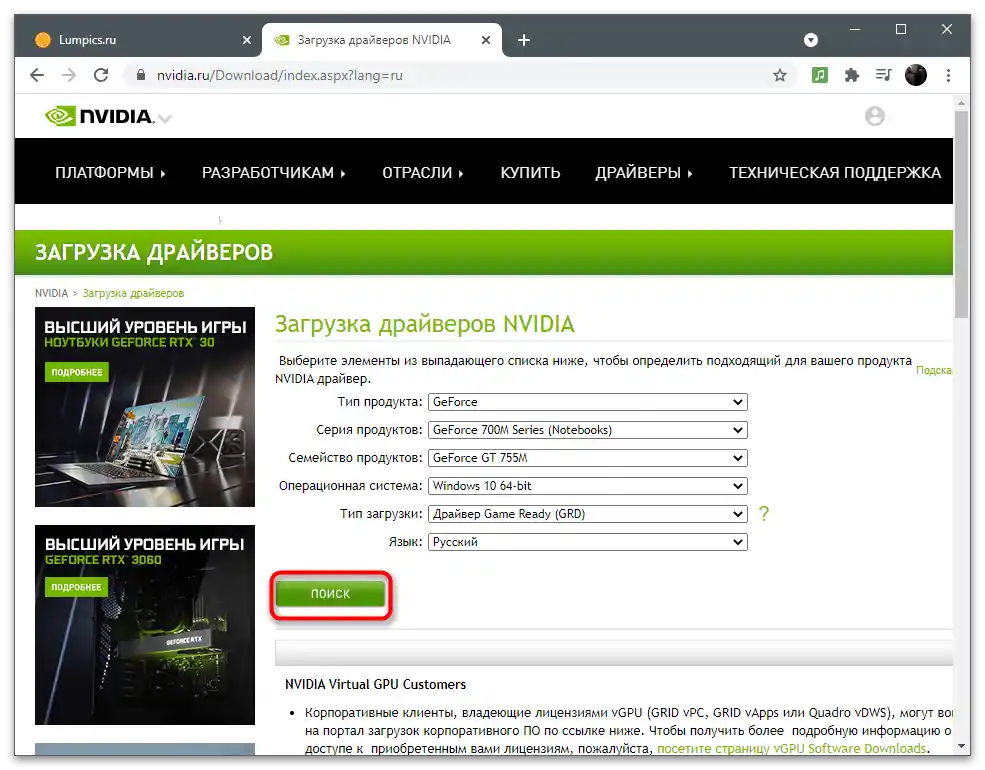Viewport: 985px width, 770px height.
Task: Click the page vertical scrollbar thumb
Action: pyautogui.click(x=962, y=214)
